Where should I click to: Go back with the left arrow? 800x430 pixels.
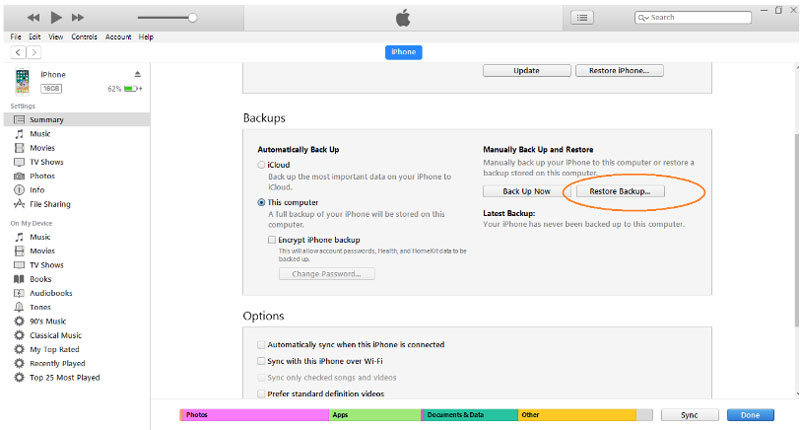coord(18,52)
